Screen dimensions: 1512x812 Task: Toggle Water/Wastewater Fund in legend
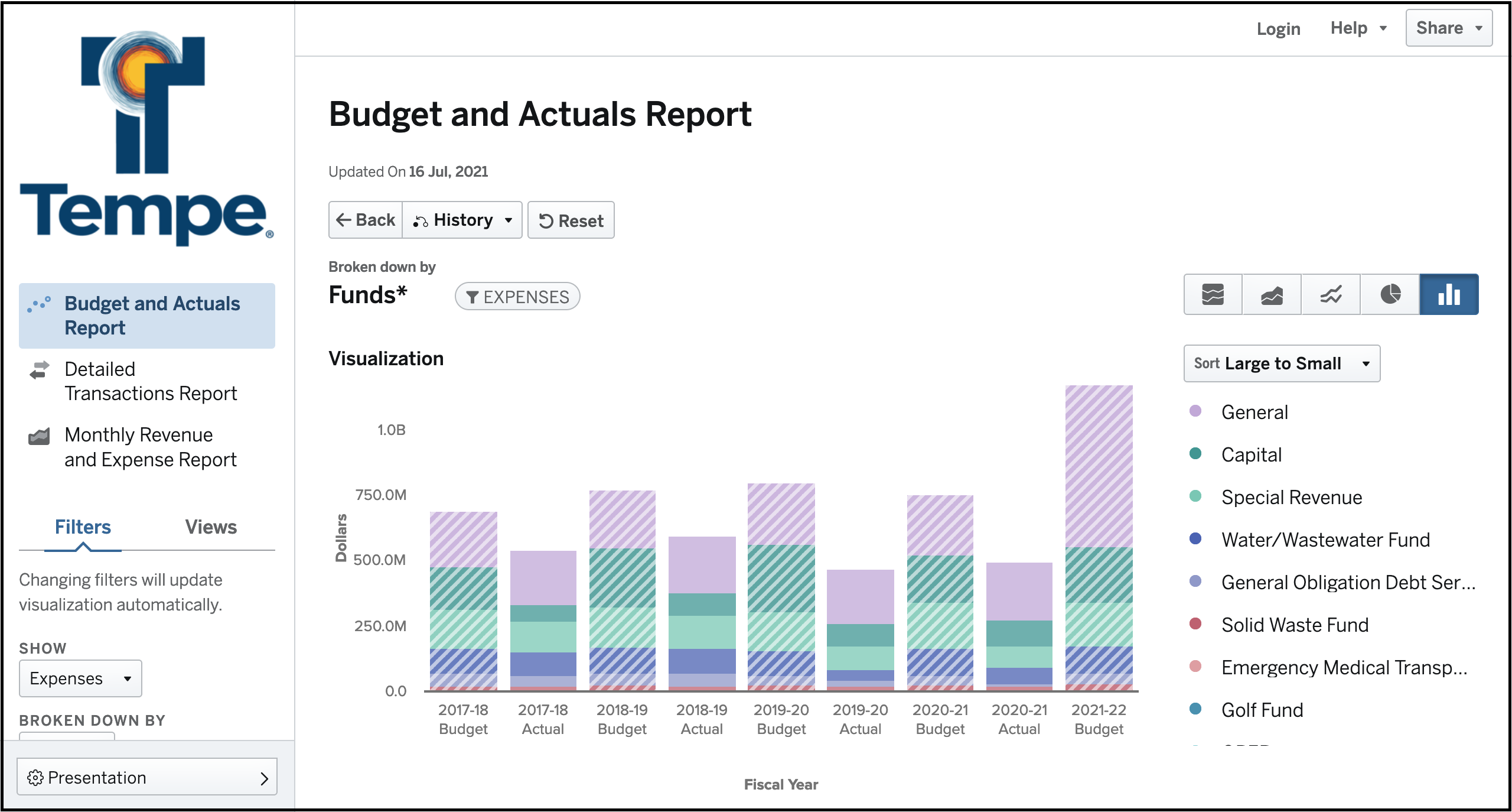click(1325, 540)
